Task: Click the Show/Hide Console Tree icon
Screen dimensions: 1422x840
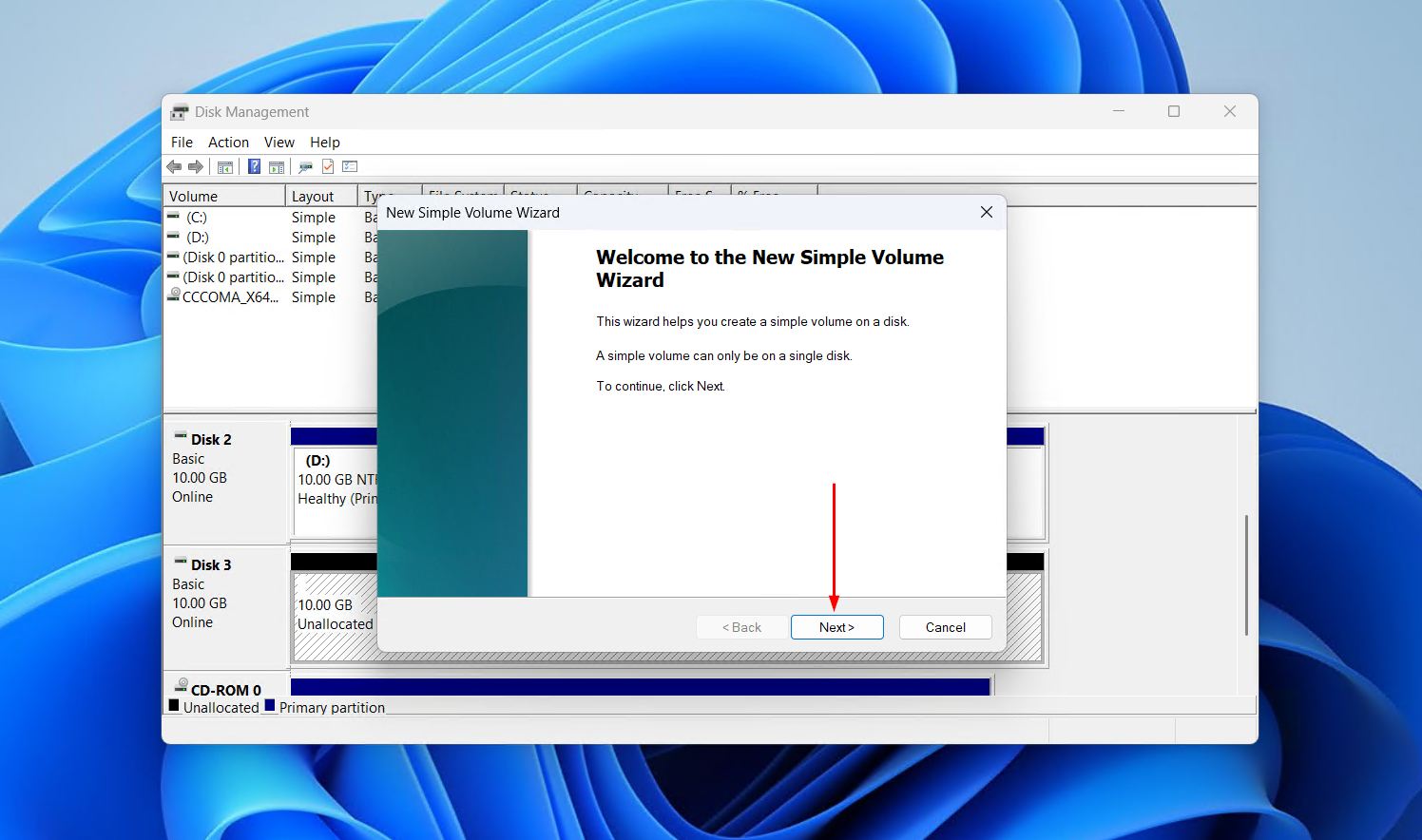Action: click(x=225, y=167)
